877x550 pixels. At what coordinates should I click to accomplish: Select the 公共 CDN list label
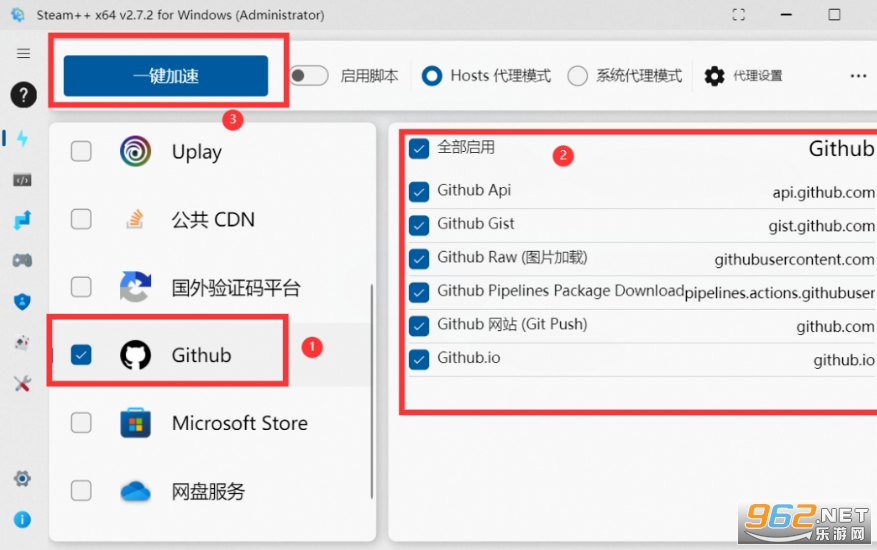pos(213,219)
